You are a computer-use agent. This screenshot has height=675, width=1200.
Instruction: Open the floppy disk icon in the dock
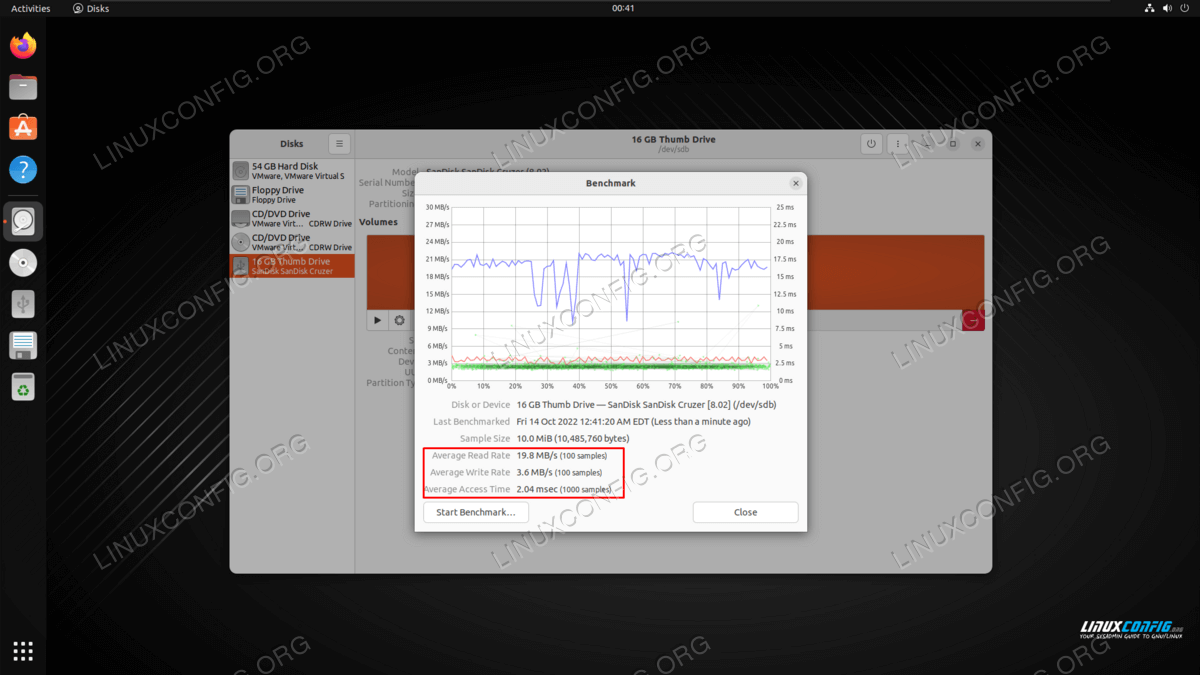tap(23, 345)
